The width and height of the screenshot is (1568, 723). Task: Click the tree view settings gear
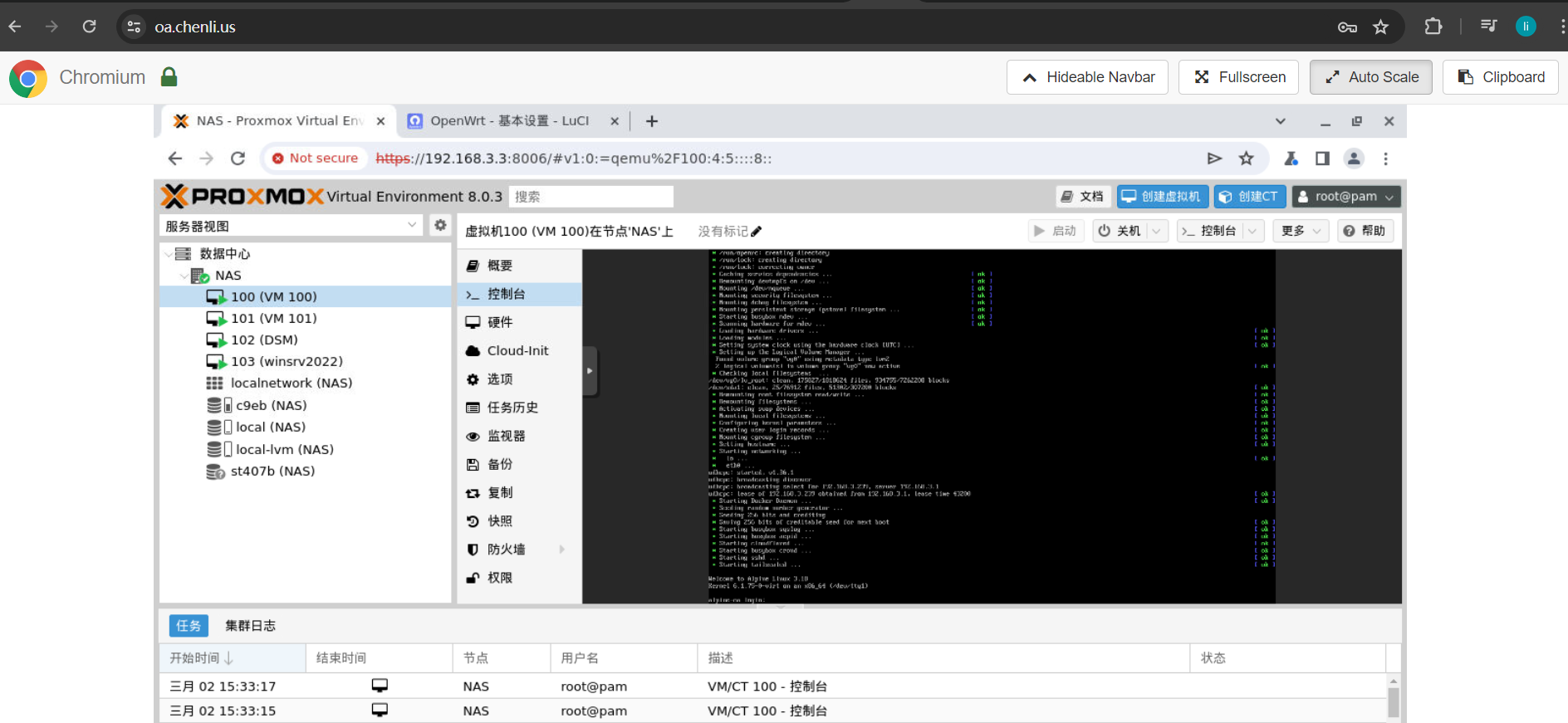click(440, 225)
